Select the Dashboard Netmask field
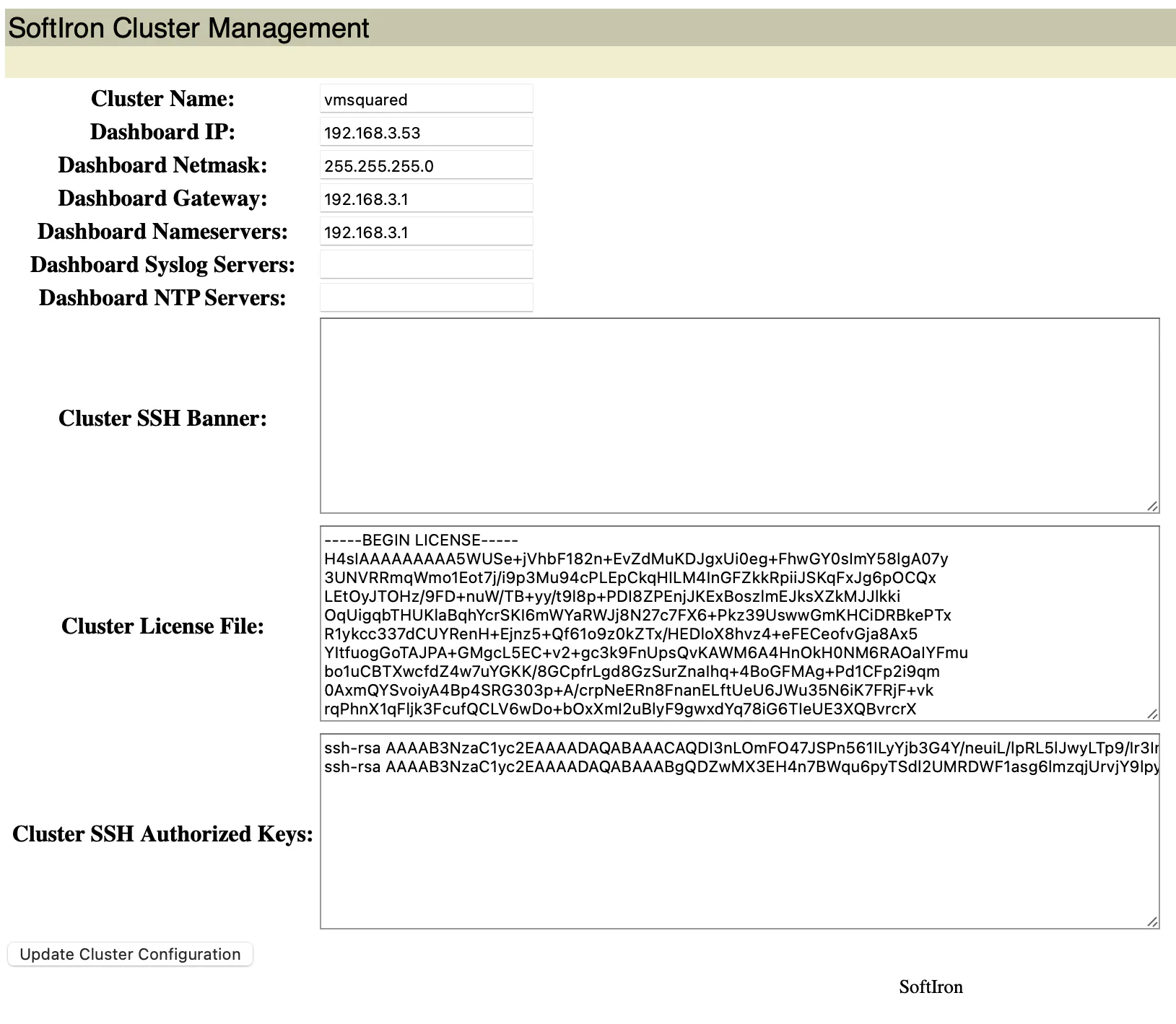 click(x=426, y=165)
